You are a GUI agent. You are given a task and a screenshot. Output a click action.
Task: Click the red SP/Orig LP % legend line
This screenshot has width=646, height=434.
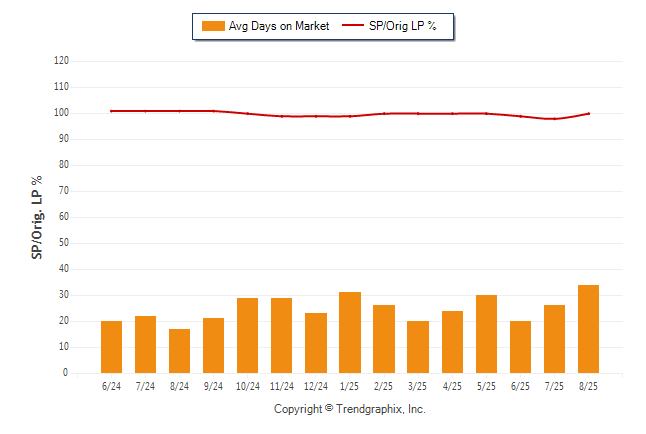click(353, 25)
